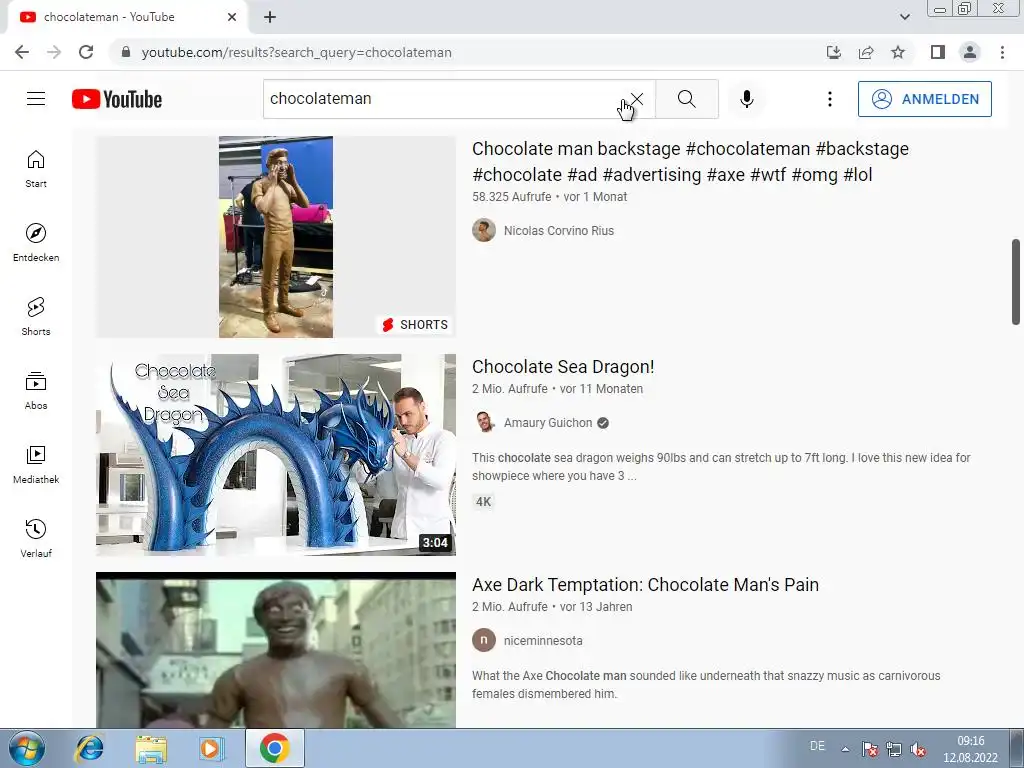Click the 58.325 Aufrufe view count
1024x768 pixels.
[511, 197]
